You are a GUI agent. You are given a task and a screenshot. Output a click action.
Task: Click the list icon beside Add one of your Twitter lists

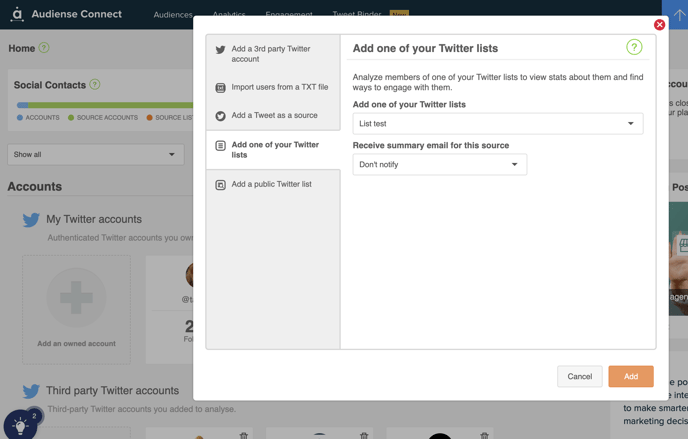pyautogui.click(x=220, y=145)
